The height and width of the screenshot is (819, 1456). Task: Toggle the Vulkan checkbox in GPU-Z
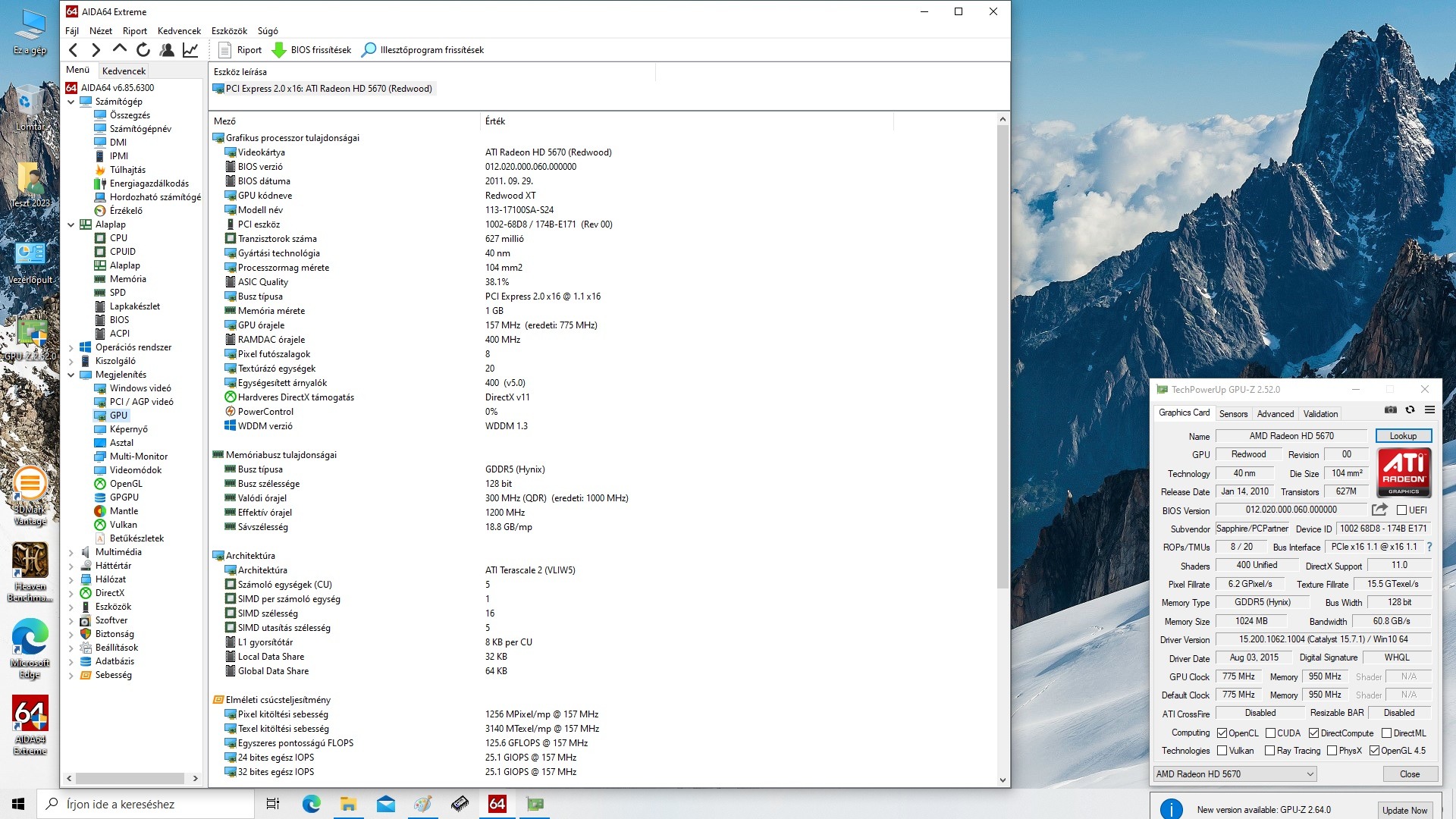[x=1222, y=751]
